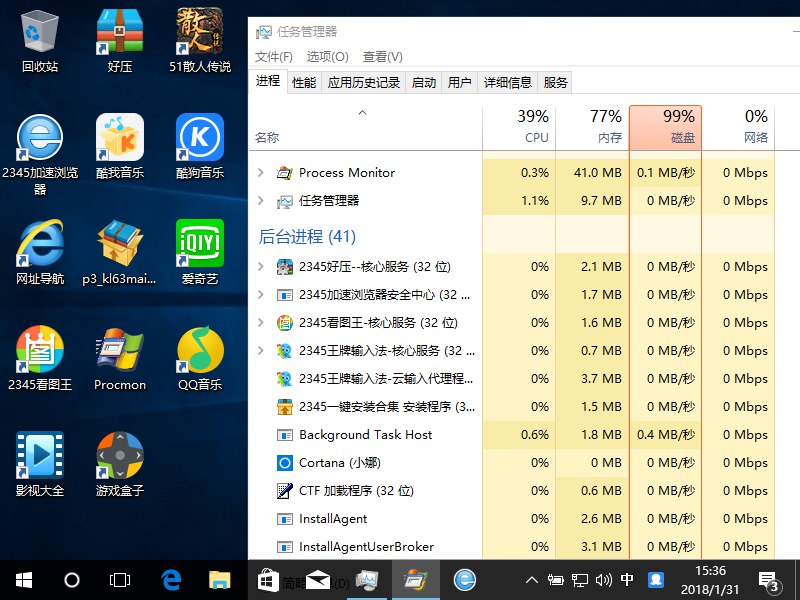Launch 酷我音乐 desktop shortcut
The width and height of the screenshot is (800, 600).
pyautogui.click(x=120, y=147)
